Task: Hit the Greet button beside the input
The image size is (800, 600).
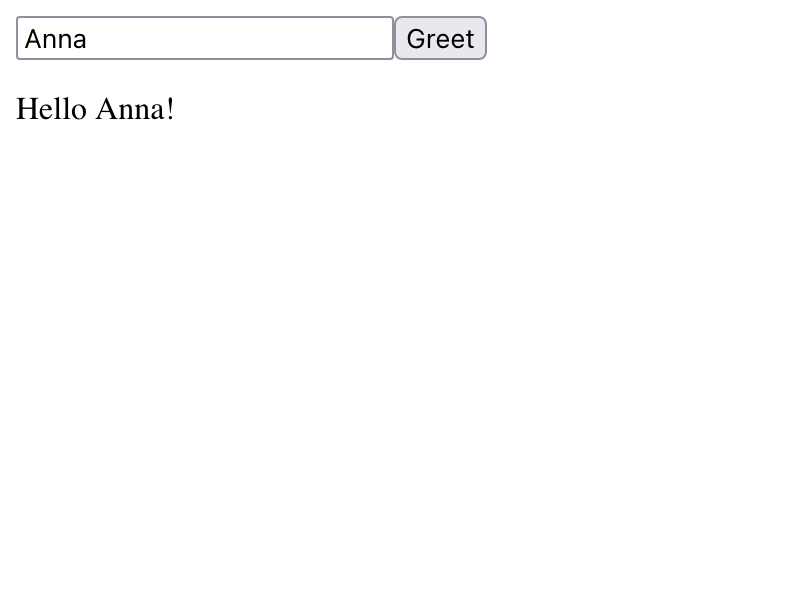Action: tap(440, 38)
